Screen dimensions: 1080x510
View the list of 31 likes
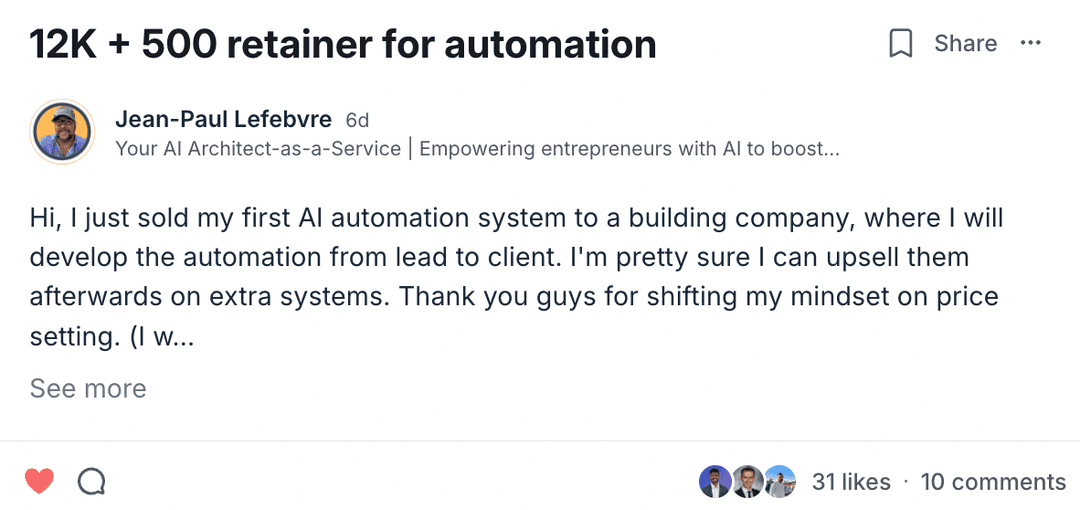851,482
